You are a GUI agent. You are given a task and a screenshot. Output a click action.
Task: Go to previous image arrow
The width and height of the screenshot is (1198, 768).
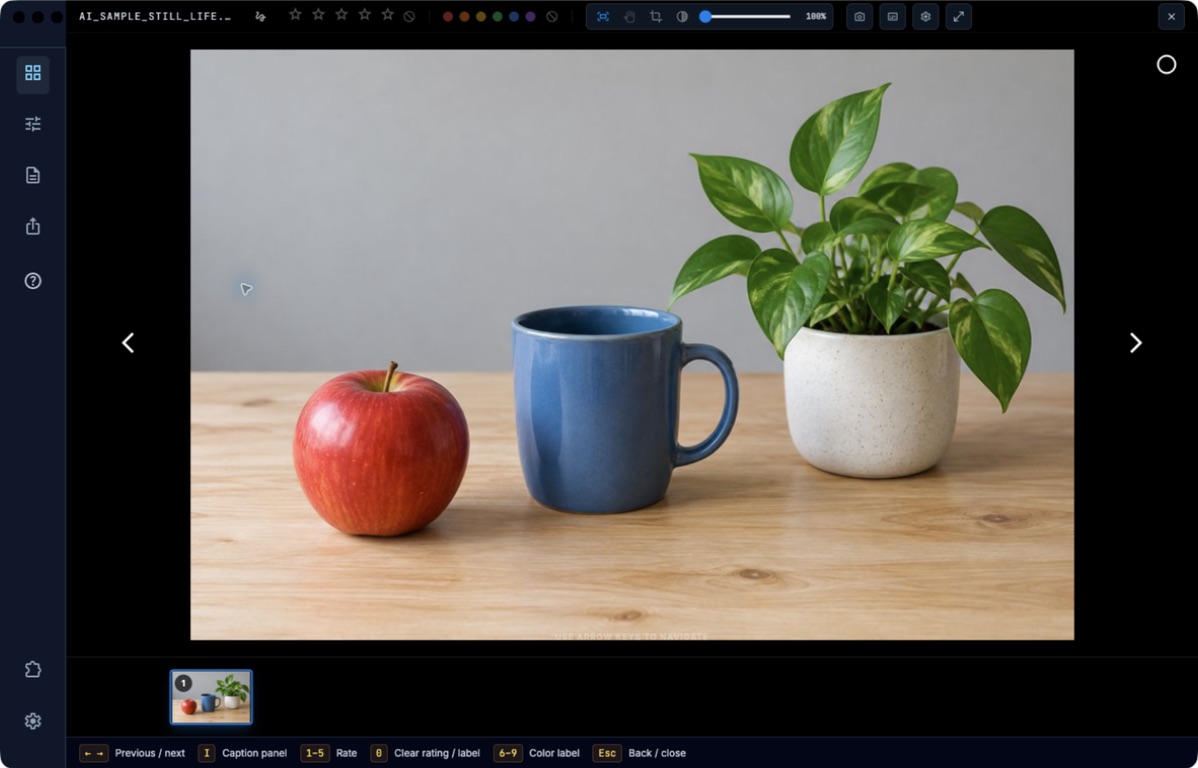128,343
